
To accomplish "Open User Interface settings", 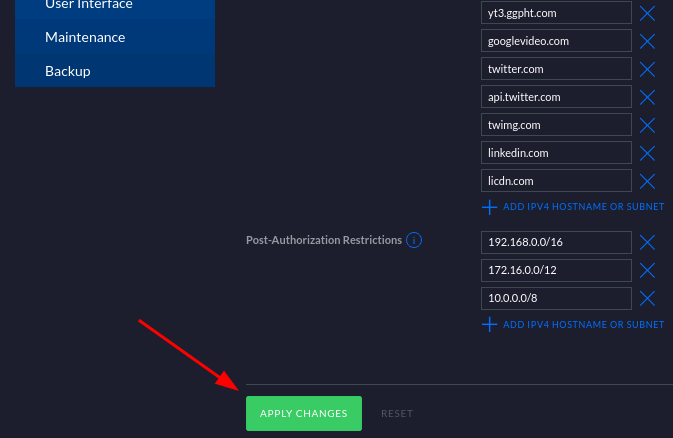I will (x=89, y=5).
